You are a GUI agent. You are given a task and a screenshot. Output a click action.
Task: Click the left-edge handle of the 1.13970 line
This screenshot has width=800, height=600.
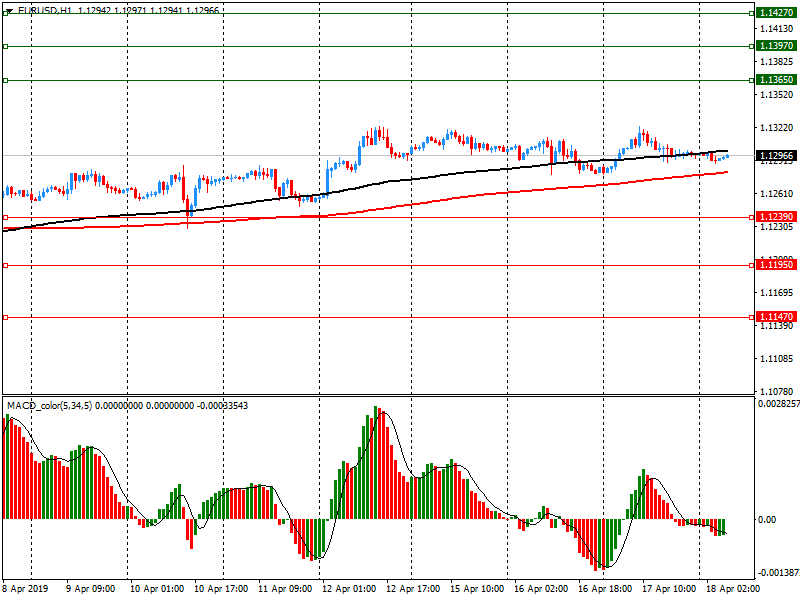pos(5,46)
